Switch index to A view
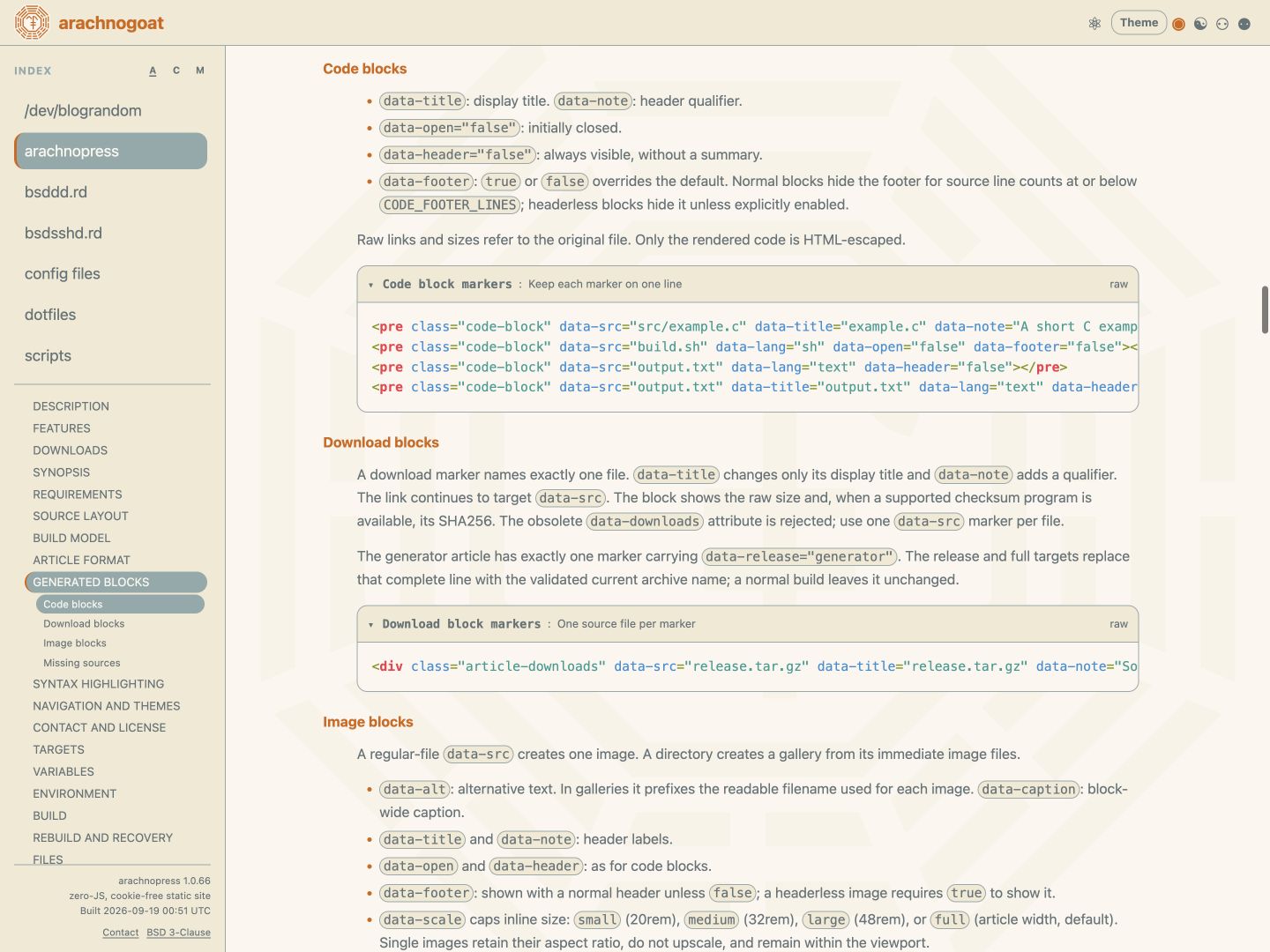 coord(153,71)
